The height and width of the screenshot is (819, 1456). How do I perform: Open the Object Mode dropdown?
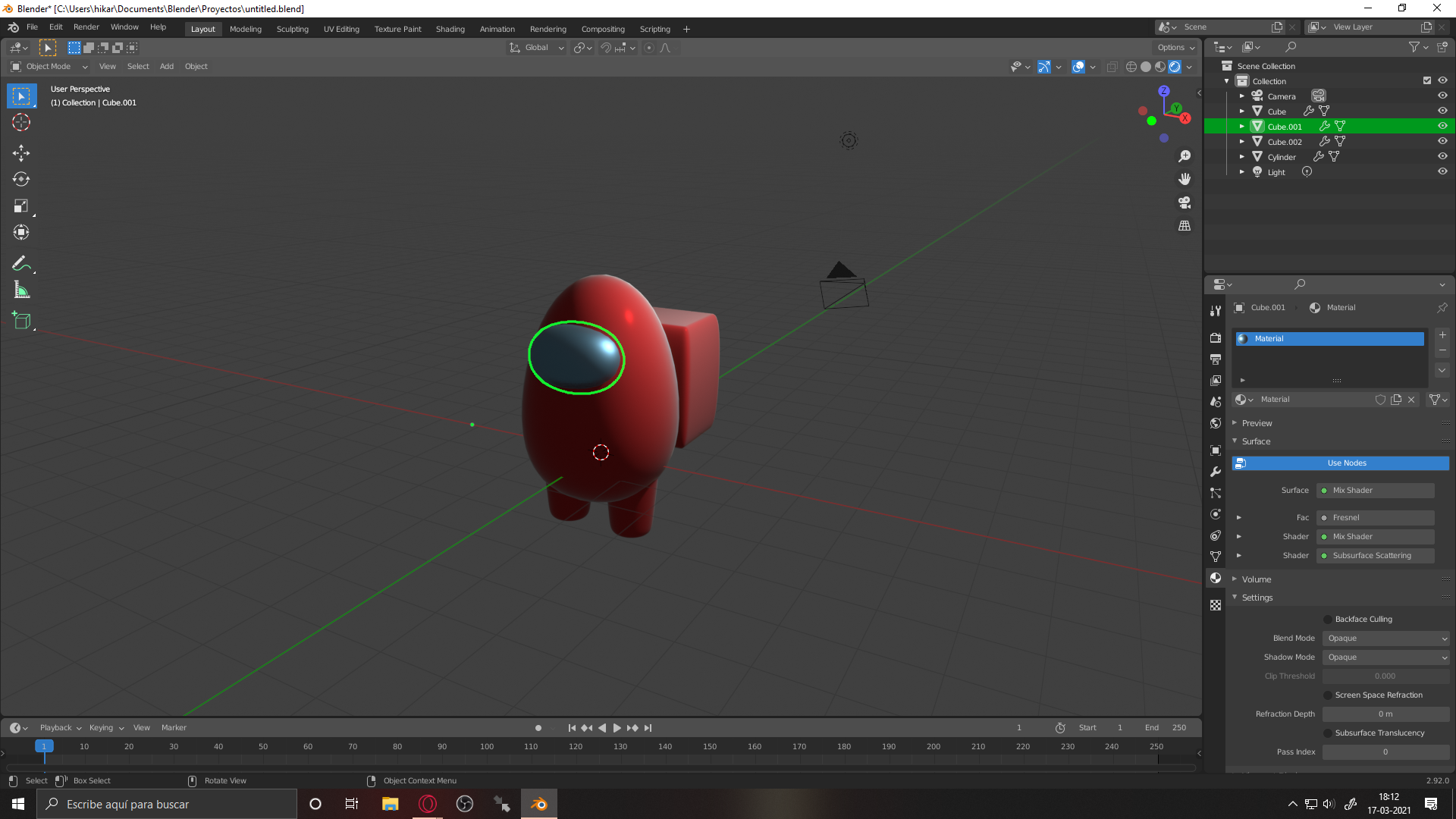(x=50, y=67)
